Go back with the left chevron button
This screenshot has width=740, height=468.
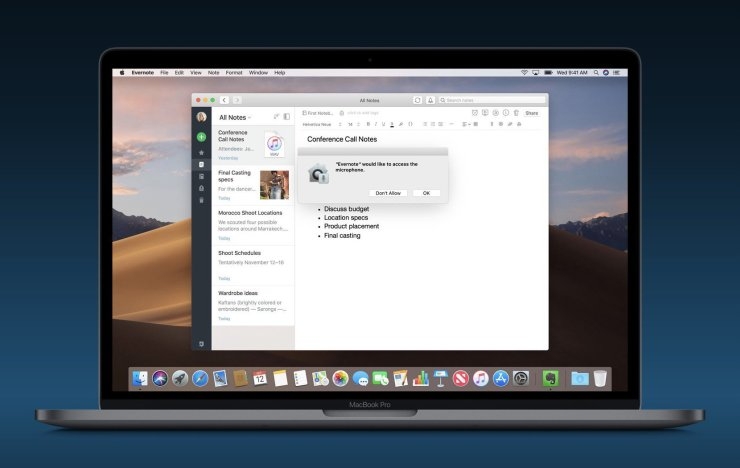pyautogui.click(x=224, y=100)
